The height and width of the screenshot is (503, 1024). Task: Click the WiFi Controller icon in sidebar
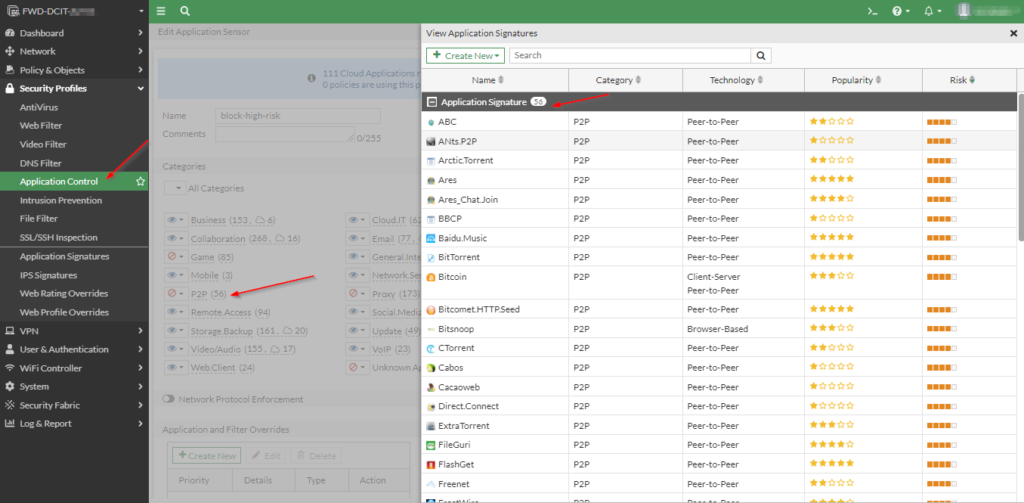click(x=10, y=368)
